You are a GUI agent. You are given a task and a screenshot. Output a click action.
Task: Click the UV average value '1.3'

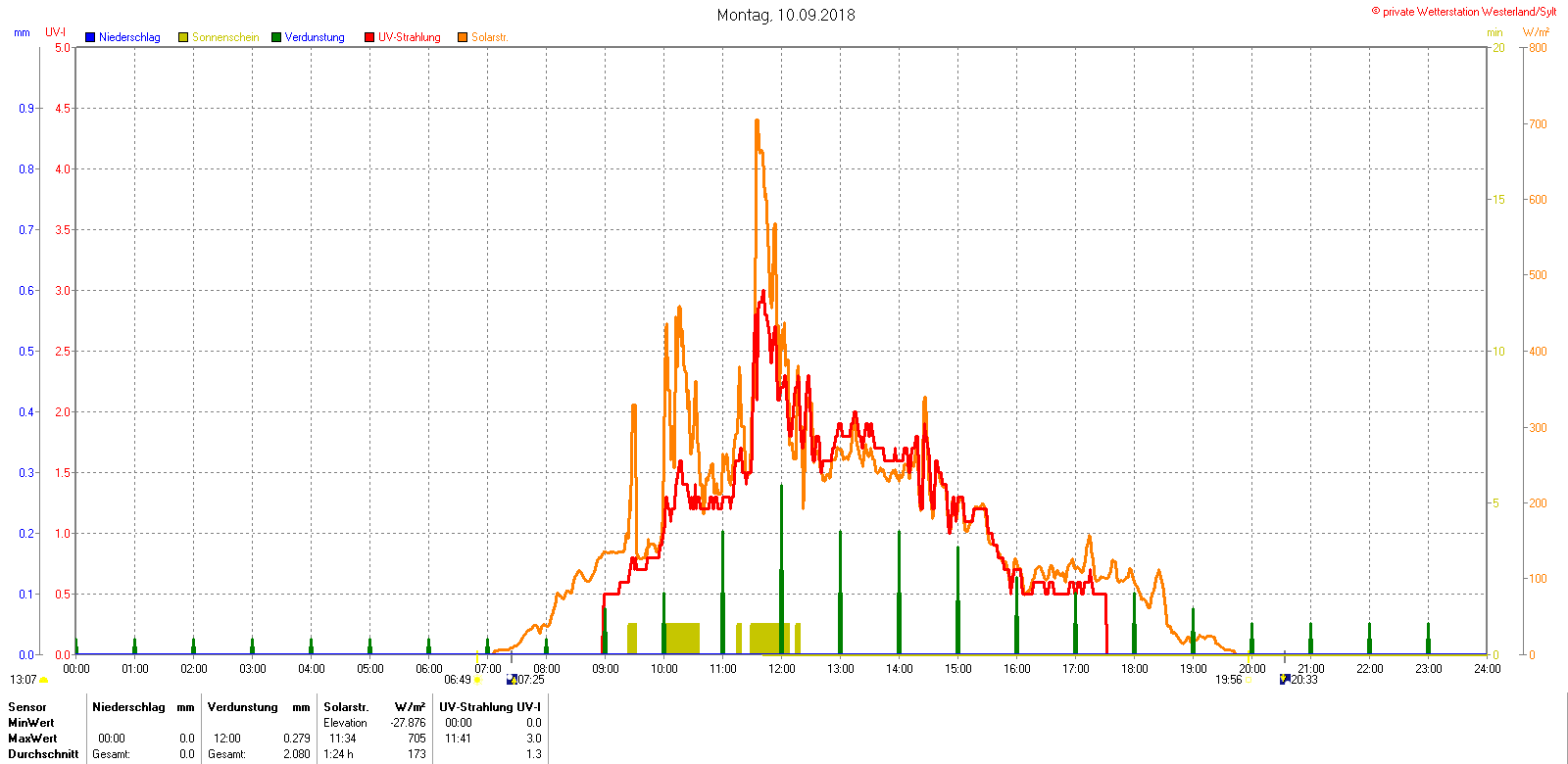click(x=534, y=754)
